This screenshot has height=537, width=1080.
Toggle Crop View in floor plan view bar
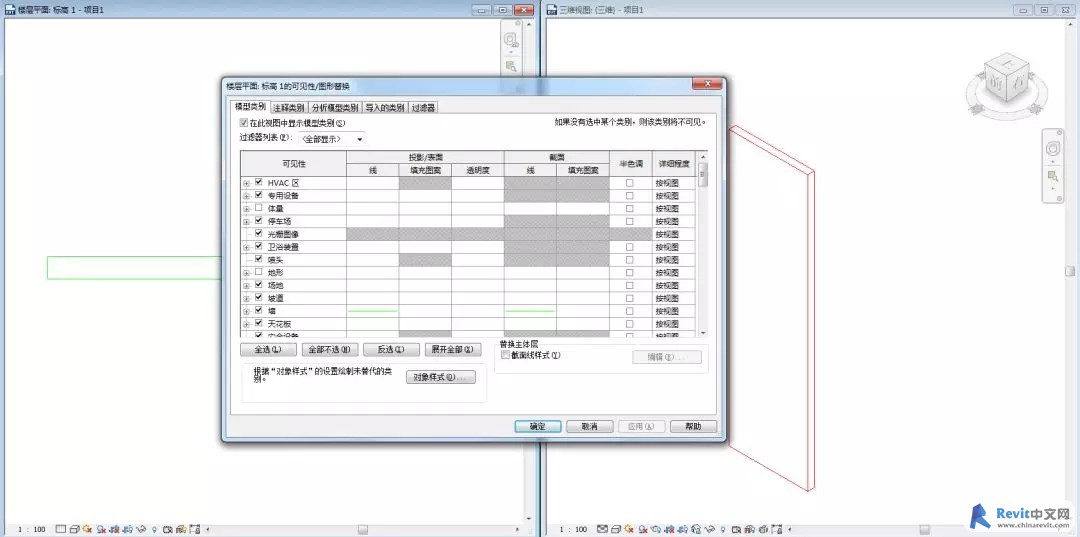click(x=114, y=529)
